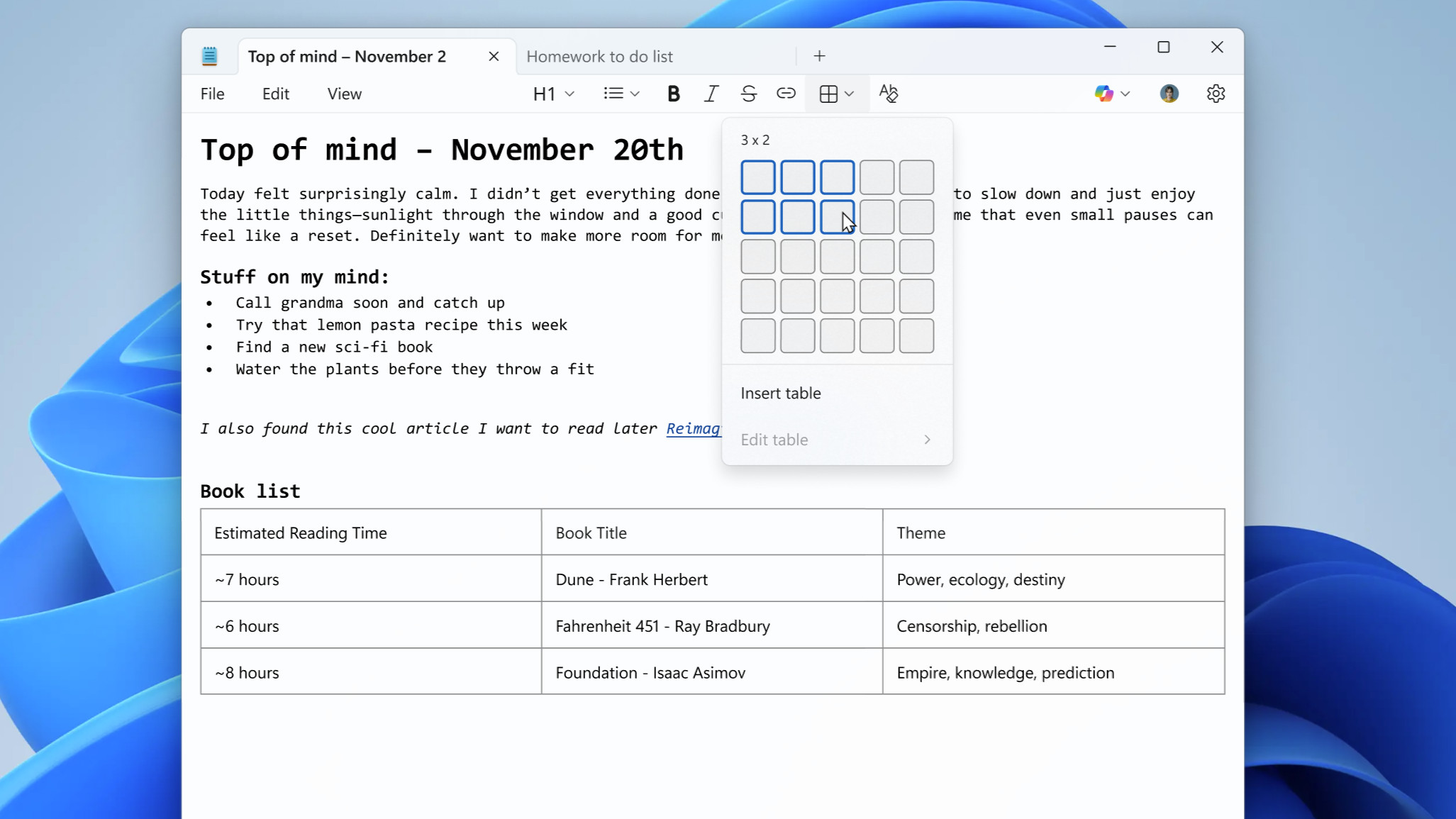
Task: Open the File menu
Action: [212, 93]
